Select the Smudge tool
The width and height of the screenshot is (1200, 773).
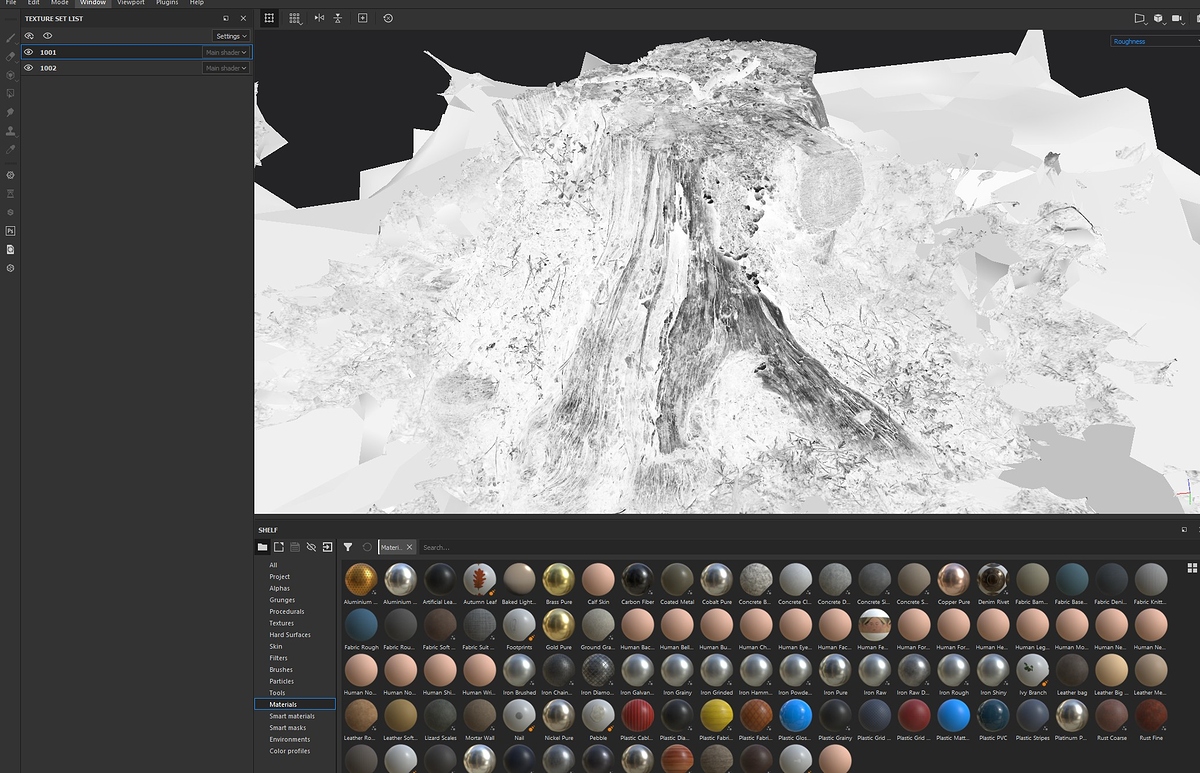[11, 112]
